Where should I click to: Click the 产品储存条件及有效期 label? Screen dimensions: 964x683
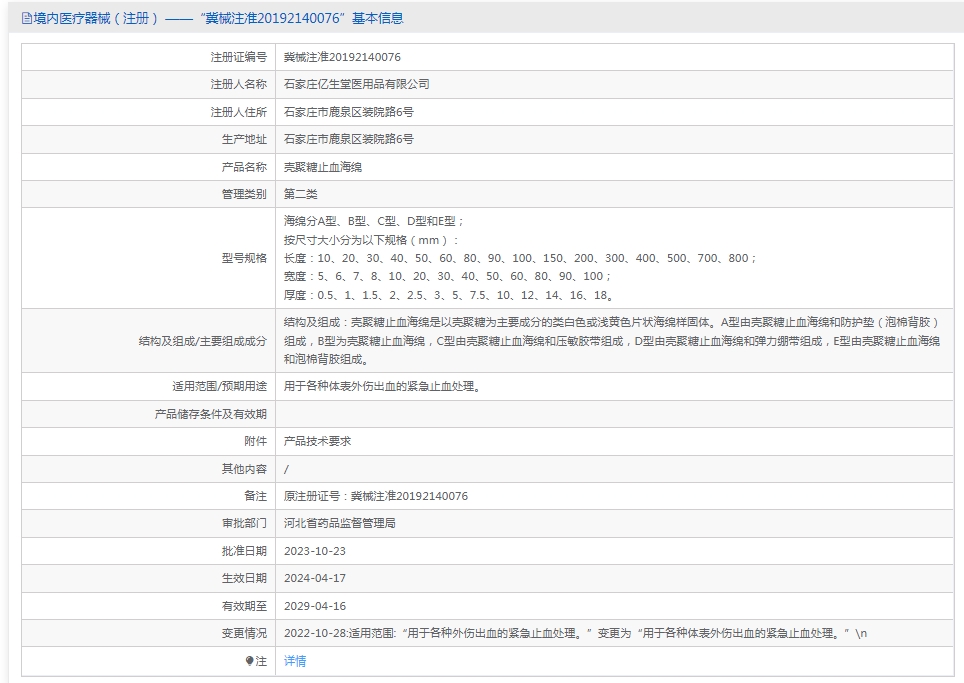pos(210,414)
